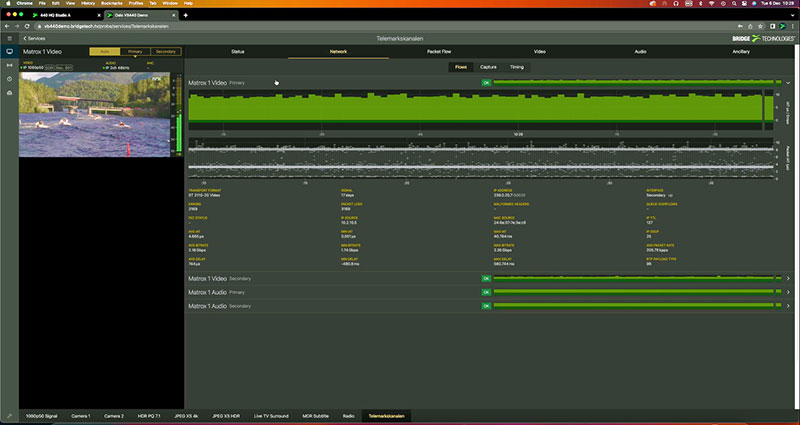
Task: Select the Secondary source toggle
Action: 166,51
